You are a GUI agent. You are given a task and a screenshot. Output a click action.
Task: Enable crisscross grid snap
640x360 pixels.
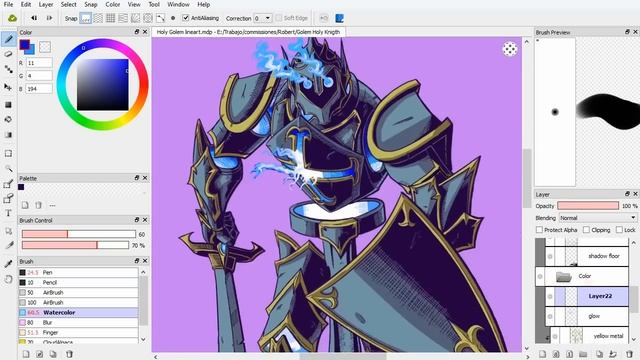point(110,18)
